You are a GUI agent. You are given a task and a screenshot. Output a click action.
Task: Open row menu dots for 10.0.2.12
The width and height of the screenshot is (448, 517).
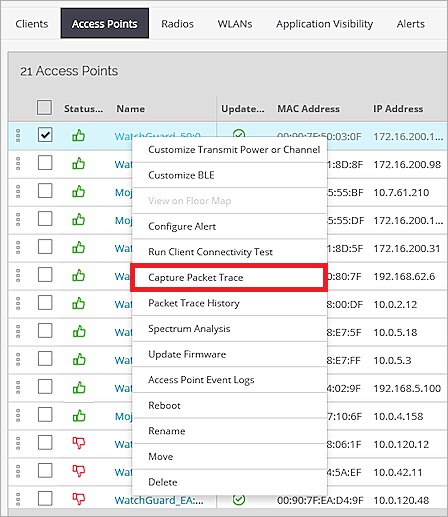click(18, 304)
